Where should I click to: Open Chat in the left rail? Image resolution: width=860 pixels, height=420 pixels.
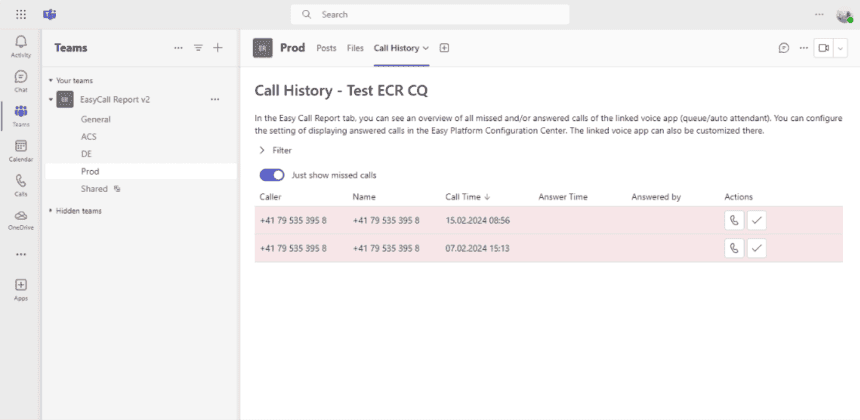click(x=21, y=81)
